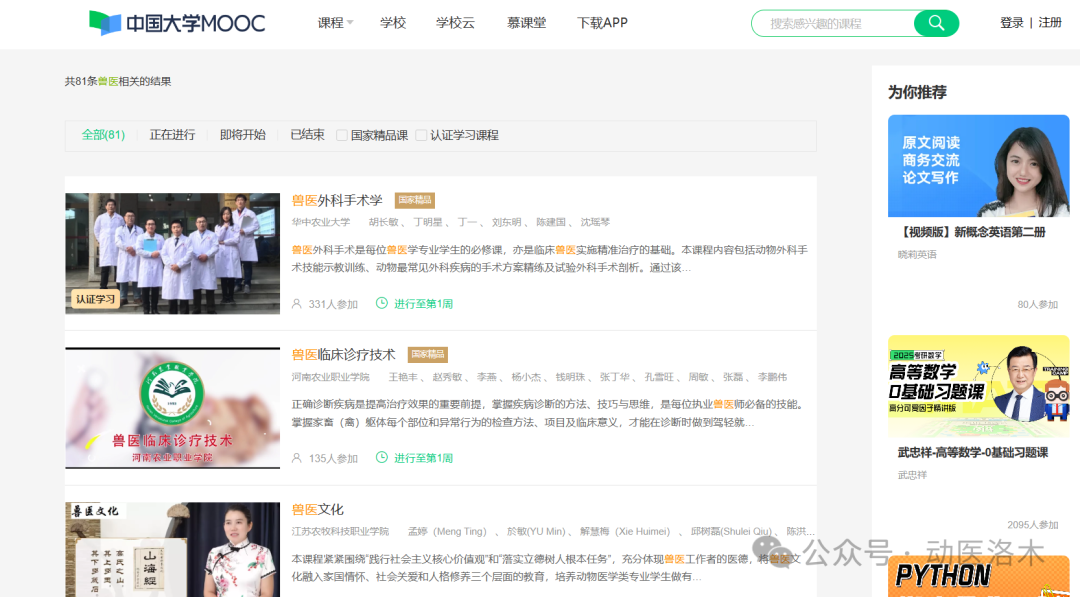
Task: Select the 即将开始 filter tab
Action: [242, 135]
